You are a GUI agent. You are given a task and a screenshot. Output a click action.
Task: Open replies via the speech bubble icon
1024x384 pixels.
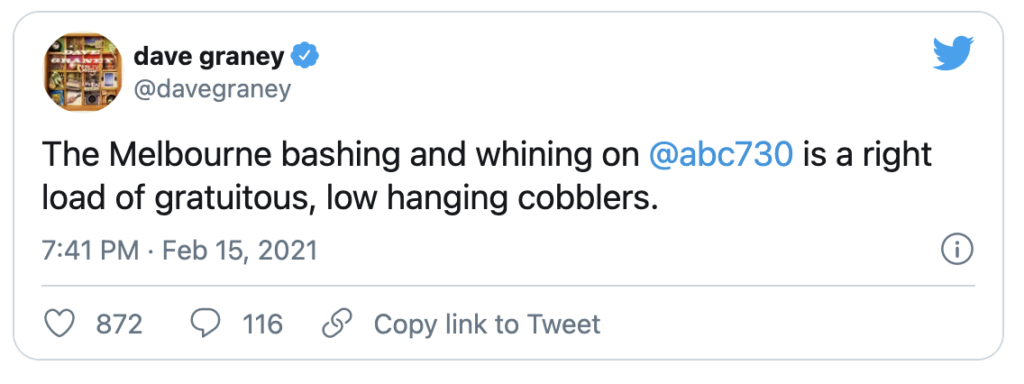(x=205, y=324)
